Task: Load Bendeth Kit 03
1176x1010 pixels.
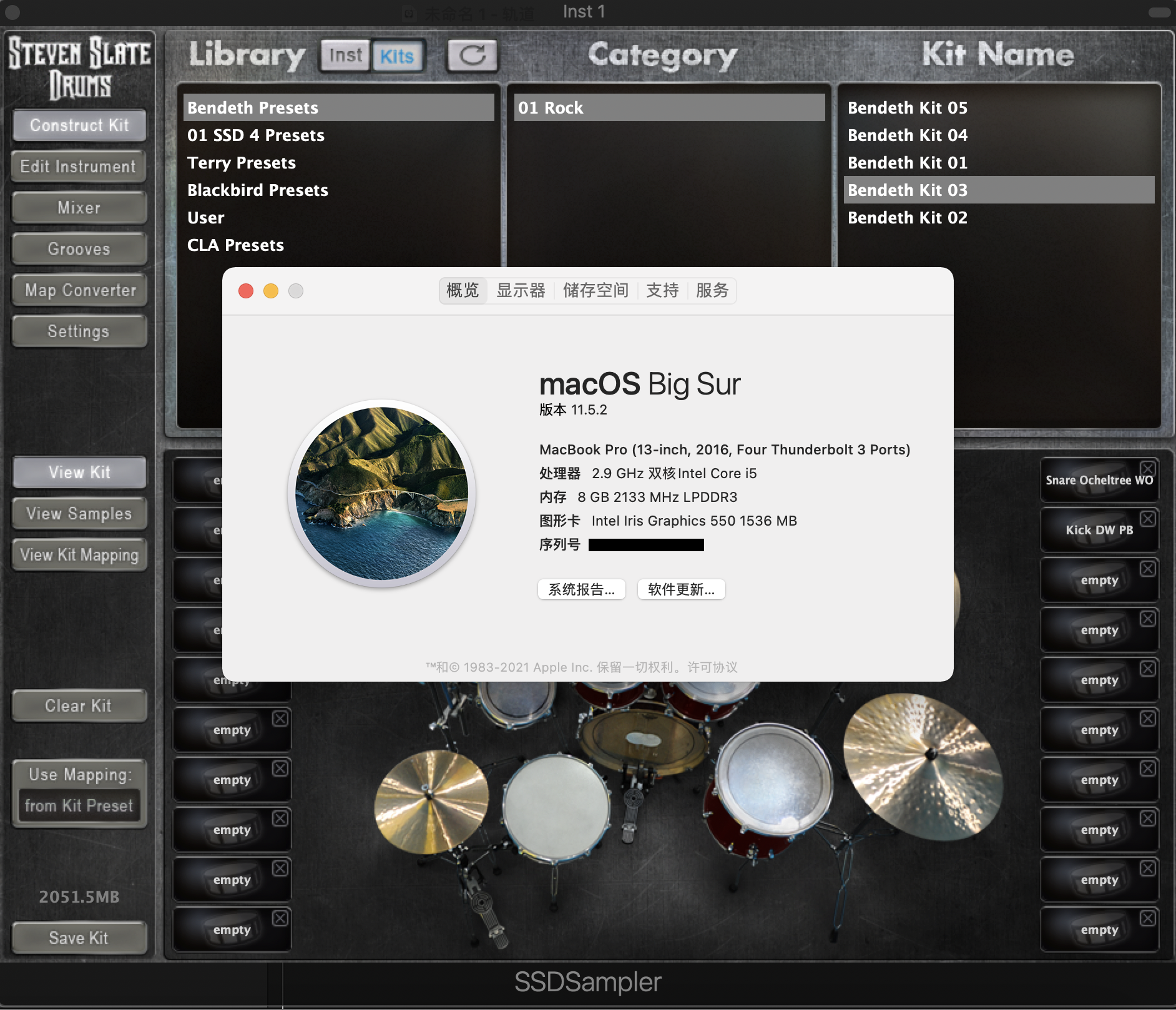Action: tap(999, 190)
